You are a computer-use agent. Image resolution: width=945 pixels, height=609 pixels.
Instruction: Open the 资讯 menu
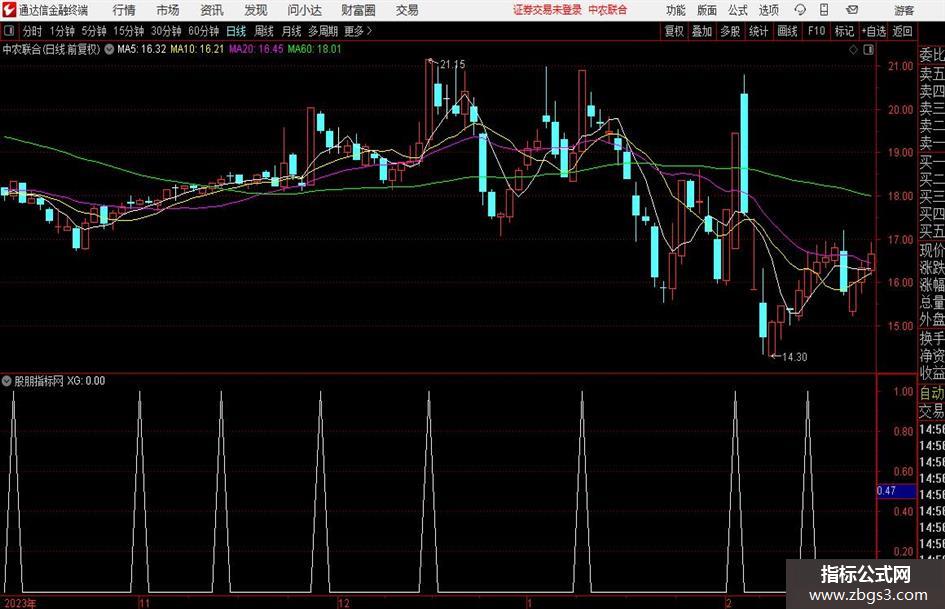point(212,10)
